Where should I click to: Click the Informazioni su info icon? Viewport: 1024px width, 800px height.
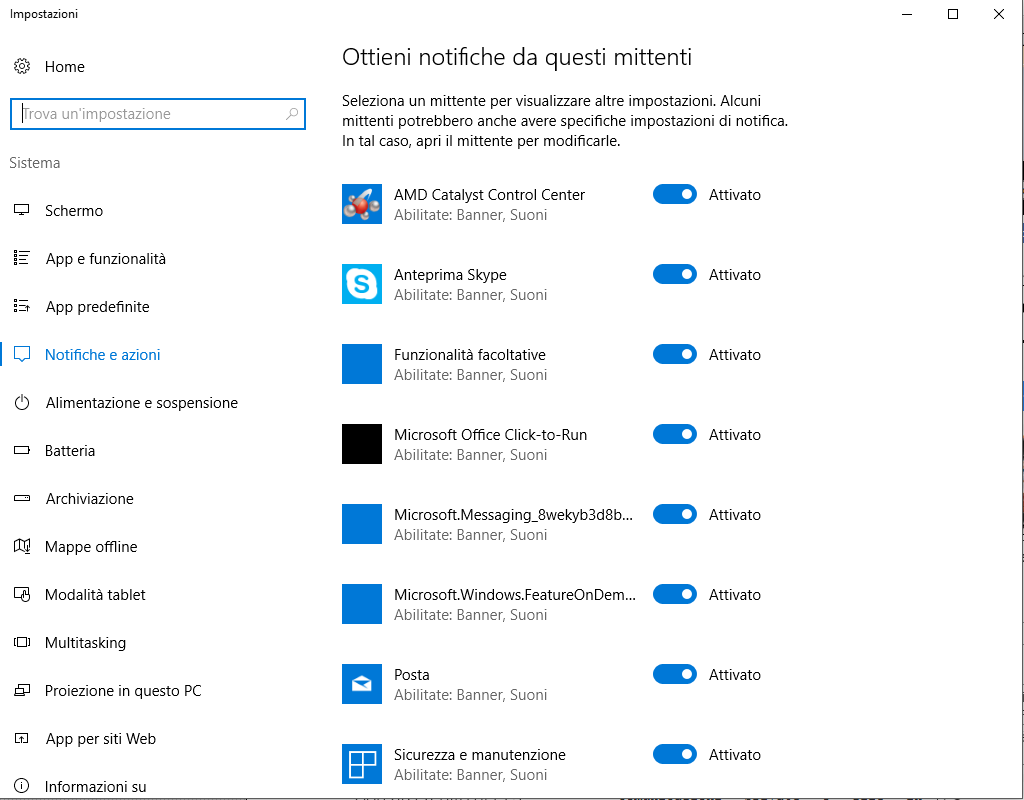(22, 786)
